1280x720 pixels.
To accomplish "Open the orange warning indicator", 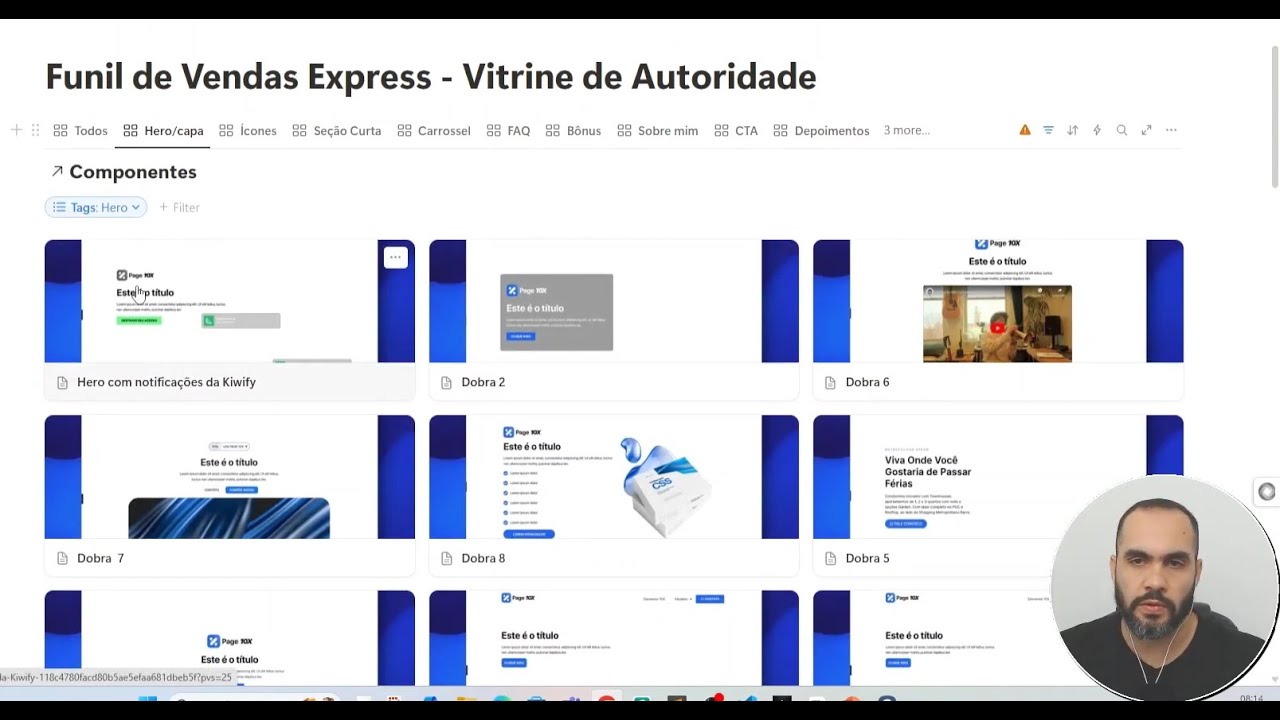I will pyautogui.click(x=1025, y=130).
